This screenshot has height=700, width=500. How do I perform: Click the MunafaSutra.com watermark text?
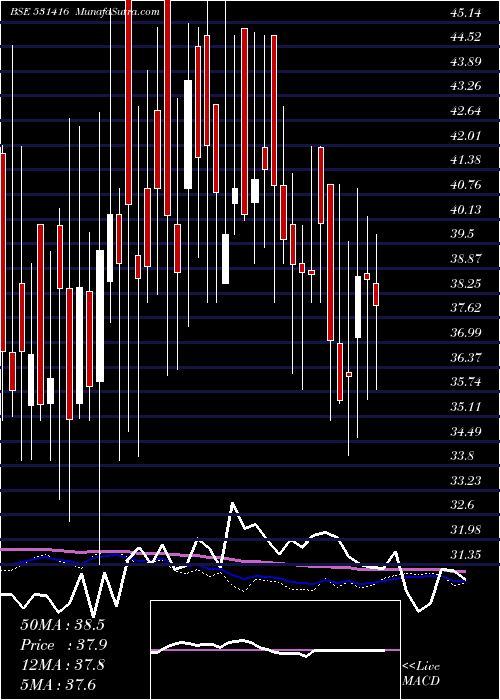click(118, 12)
